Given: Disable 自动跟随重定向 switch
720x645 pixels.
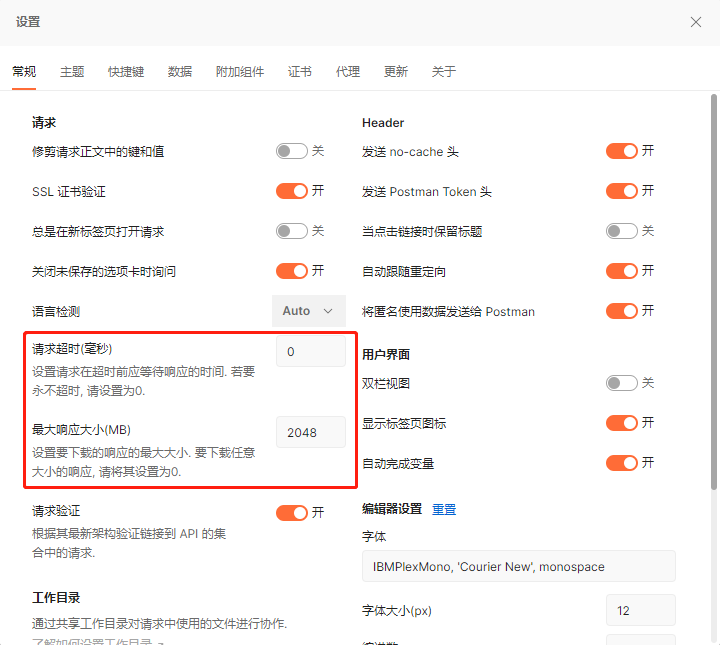Looking at the screenshot, I should click(622, 271).
